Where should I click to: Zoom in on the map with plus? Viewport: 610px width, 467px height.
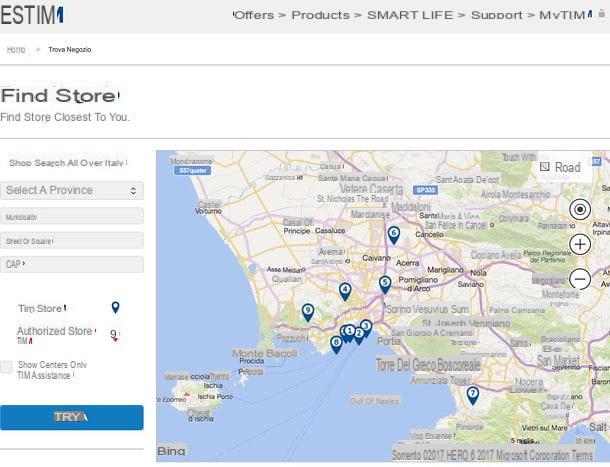pos(580,244)
